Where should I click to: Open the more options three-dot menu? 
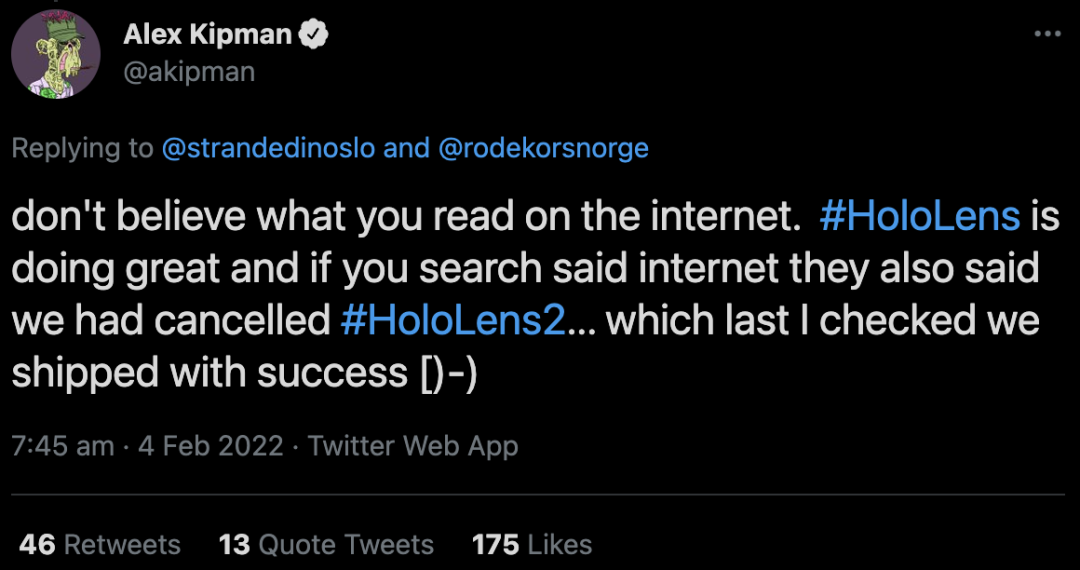[x=1046, y=34]
